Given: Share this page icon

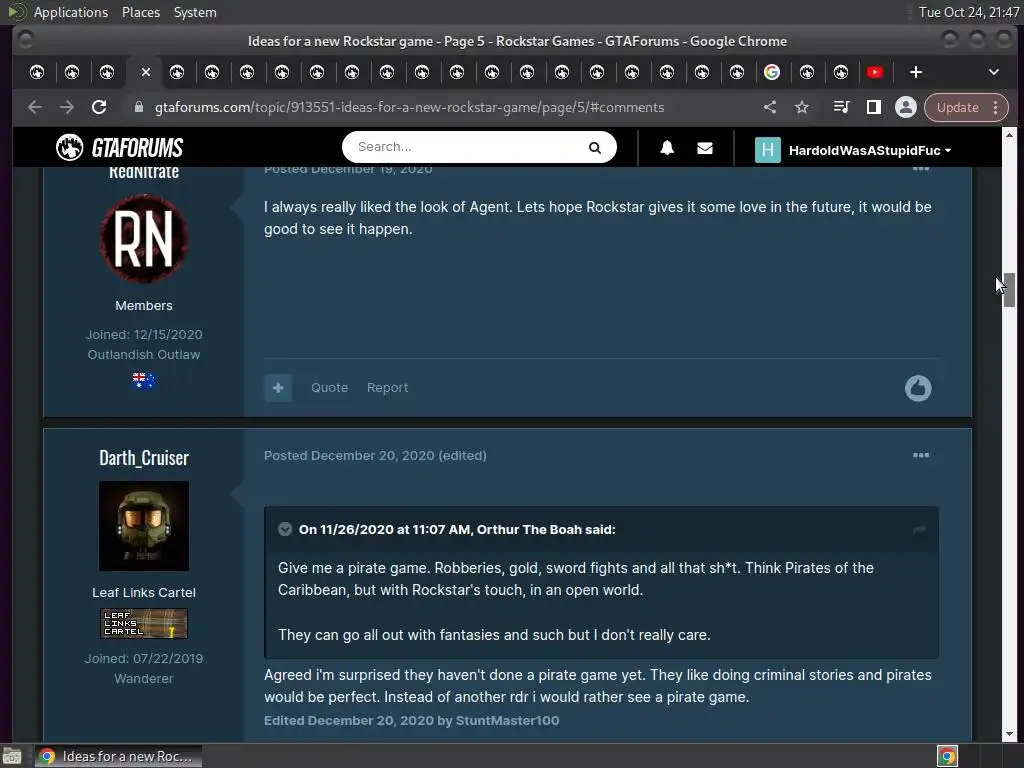Looking at the screenshot, I should pos(770,107).
